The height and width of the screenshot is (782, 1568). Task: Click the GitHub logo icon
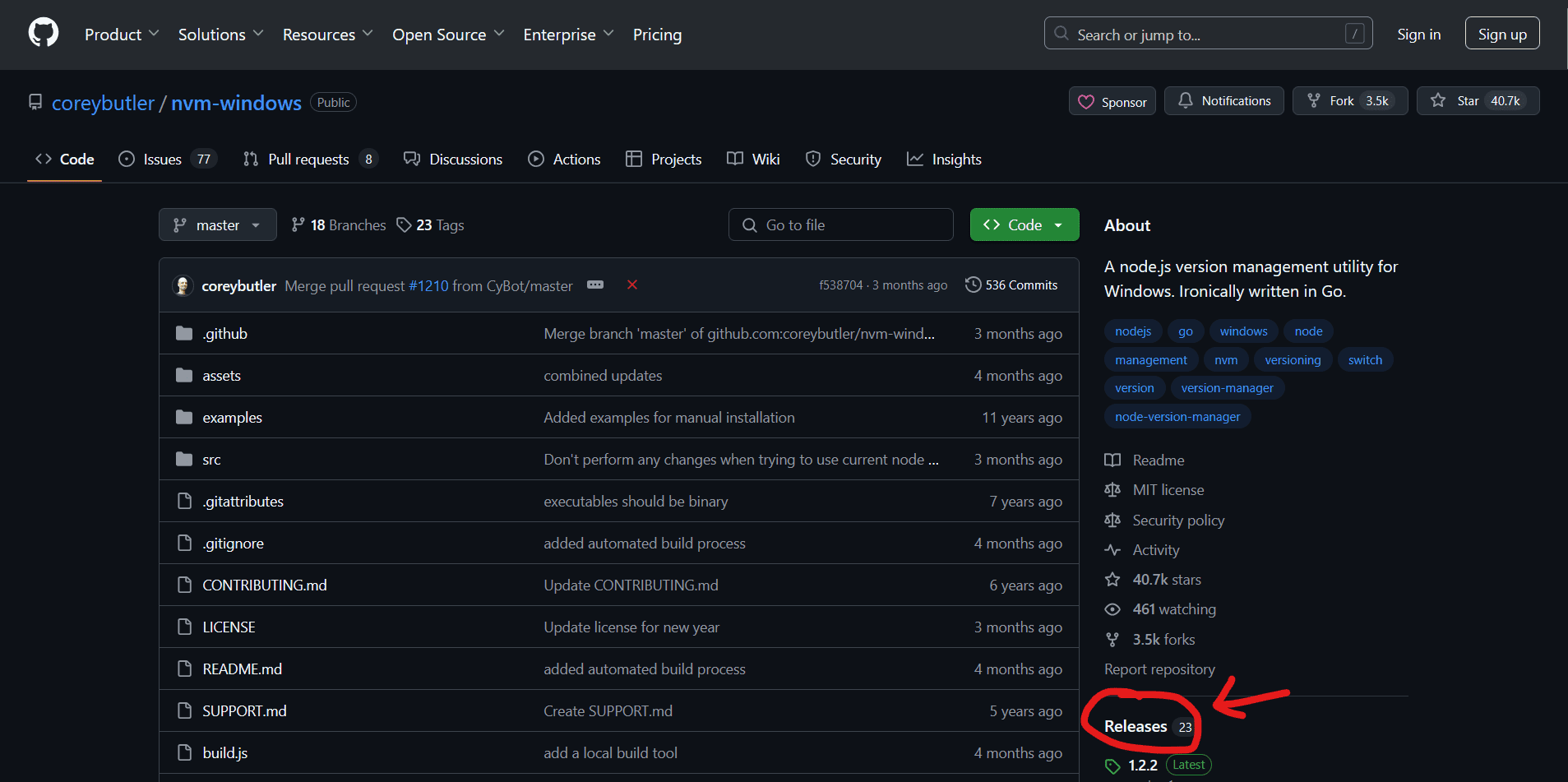pyautogui.click(x=44, y=34)
